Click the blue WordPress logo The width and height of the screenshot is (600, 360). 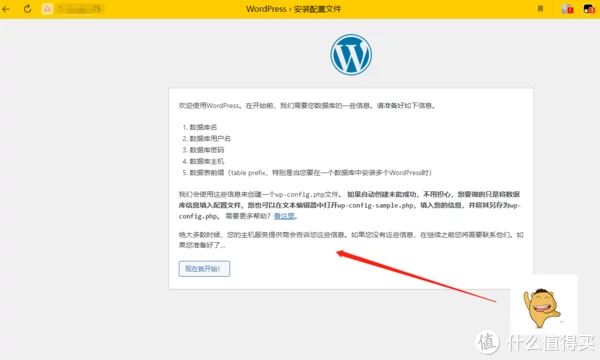point(351,55)
